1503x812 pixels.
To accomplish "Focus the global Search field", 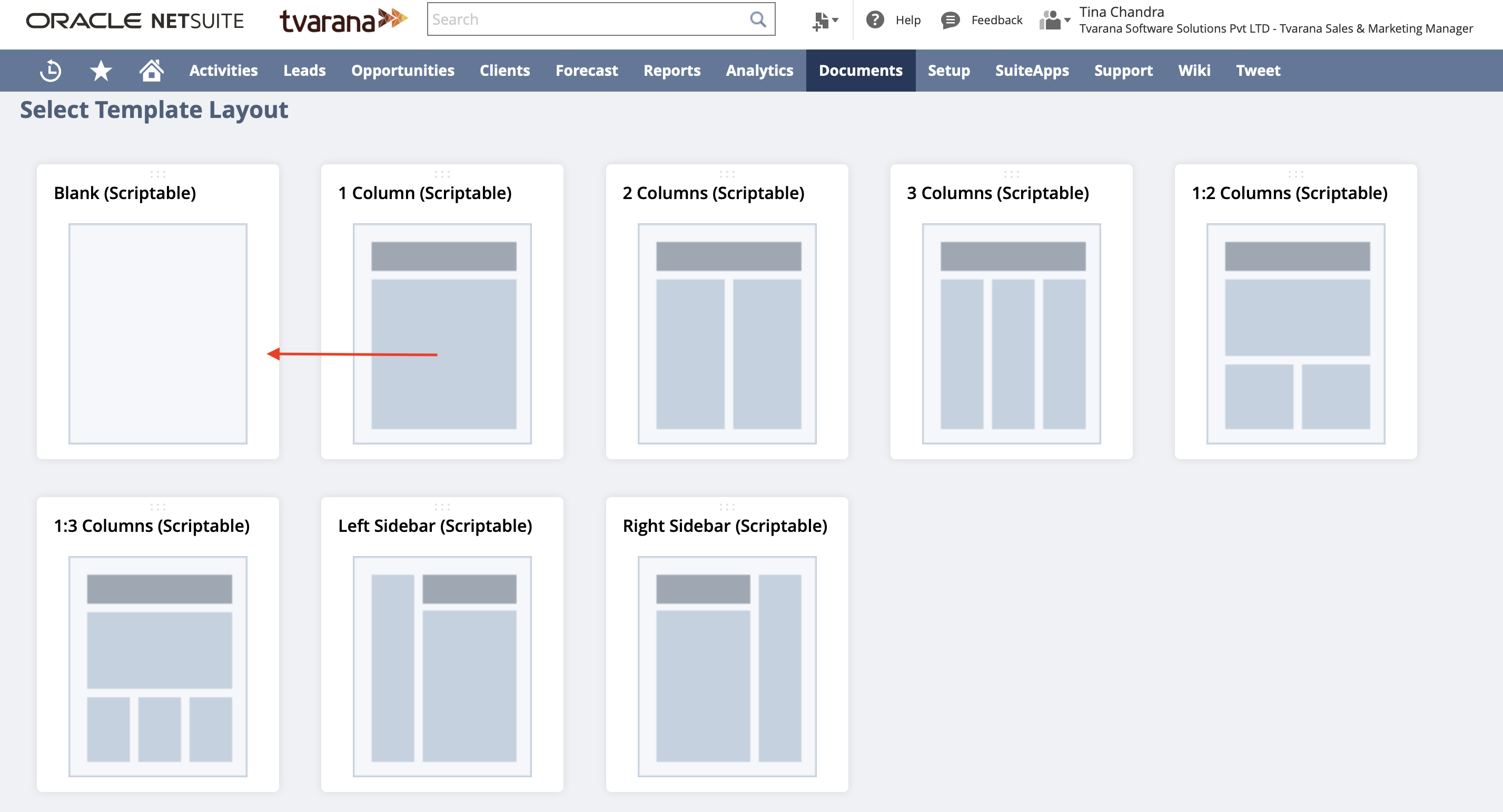I will click(x=601, y=19).
